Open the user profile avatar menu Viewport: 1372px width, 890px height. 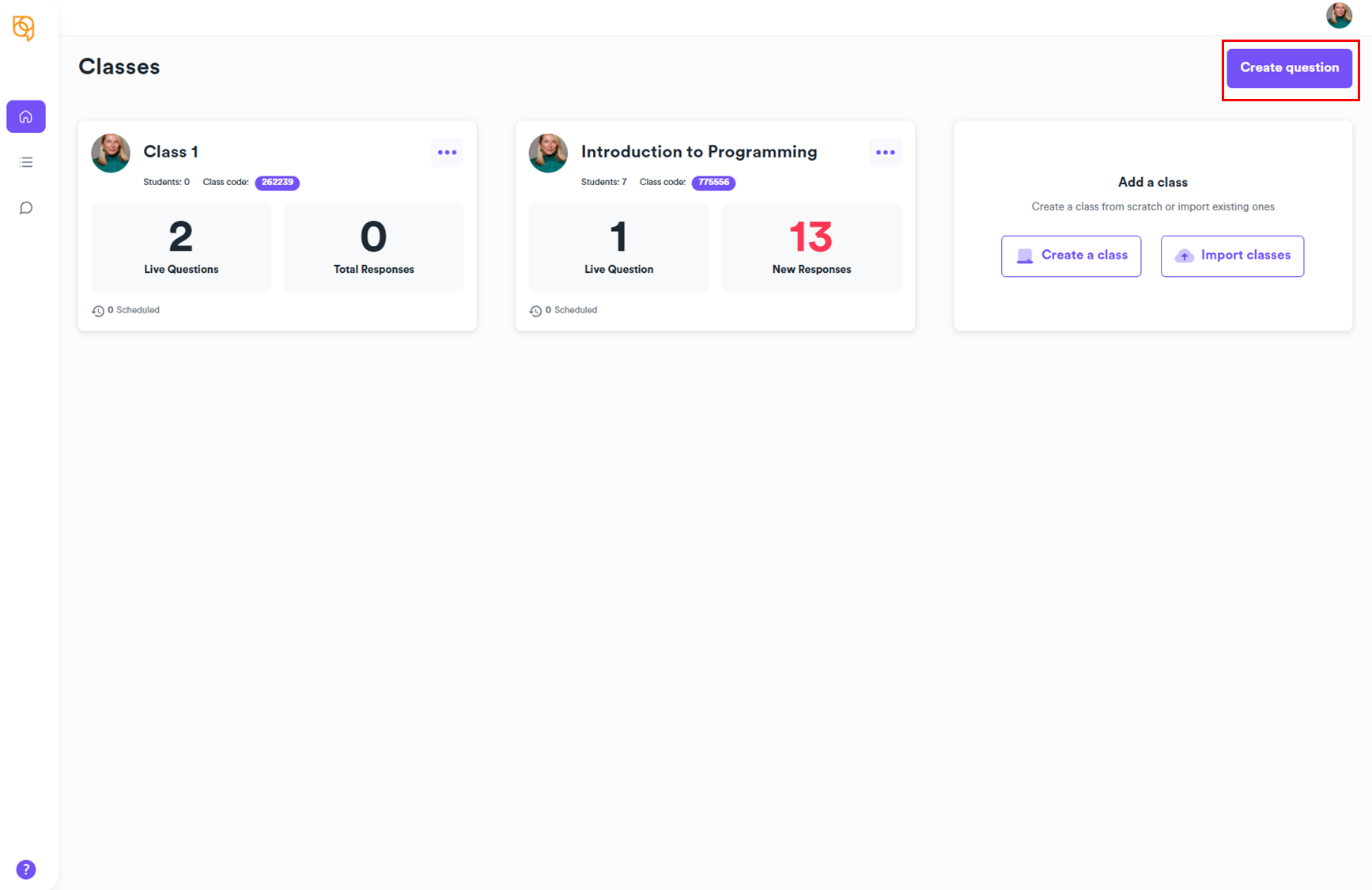[x=1338, y=15]
